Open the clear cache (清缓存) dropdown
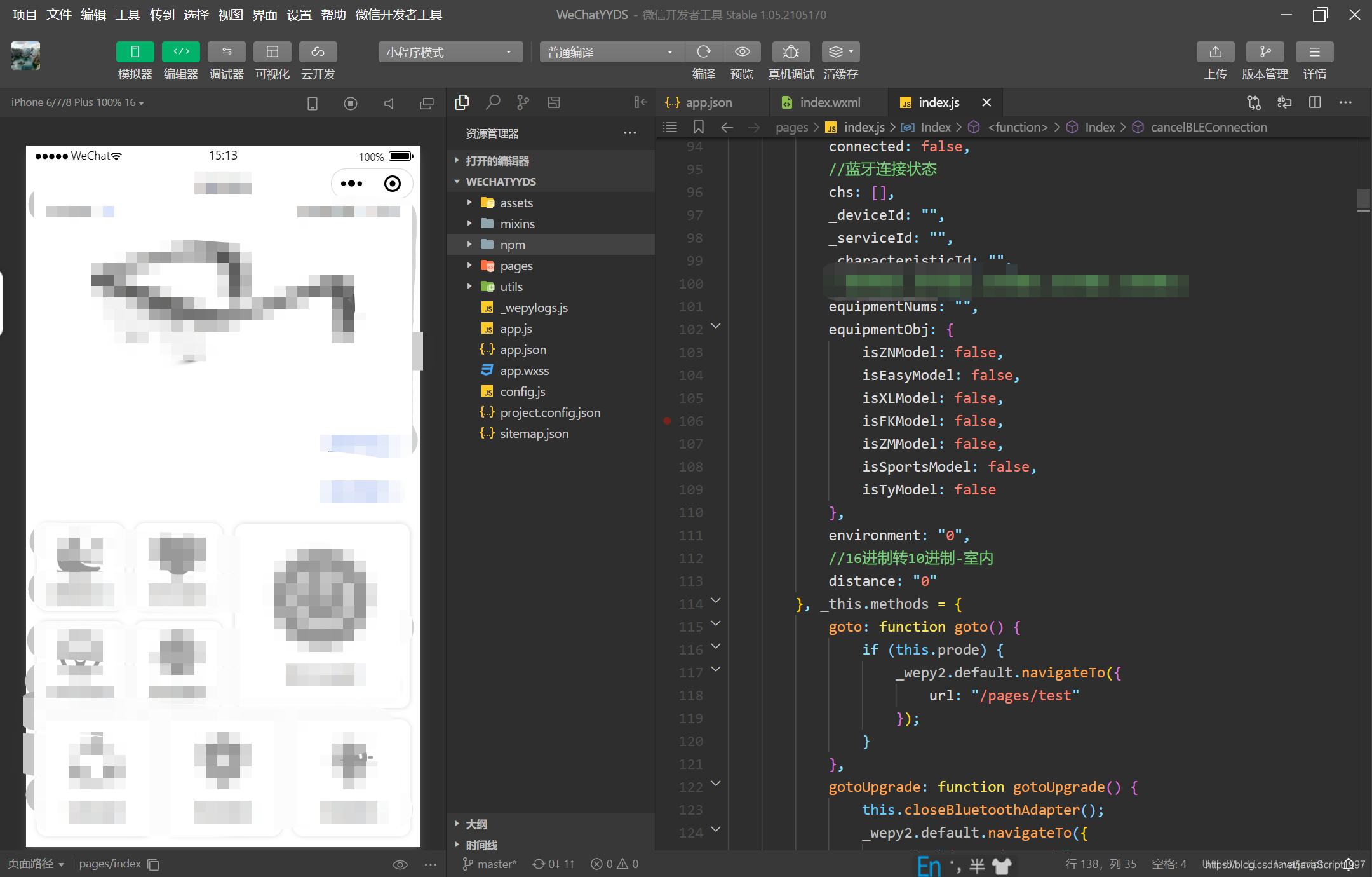 tap(840, 51)
